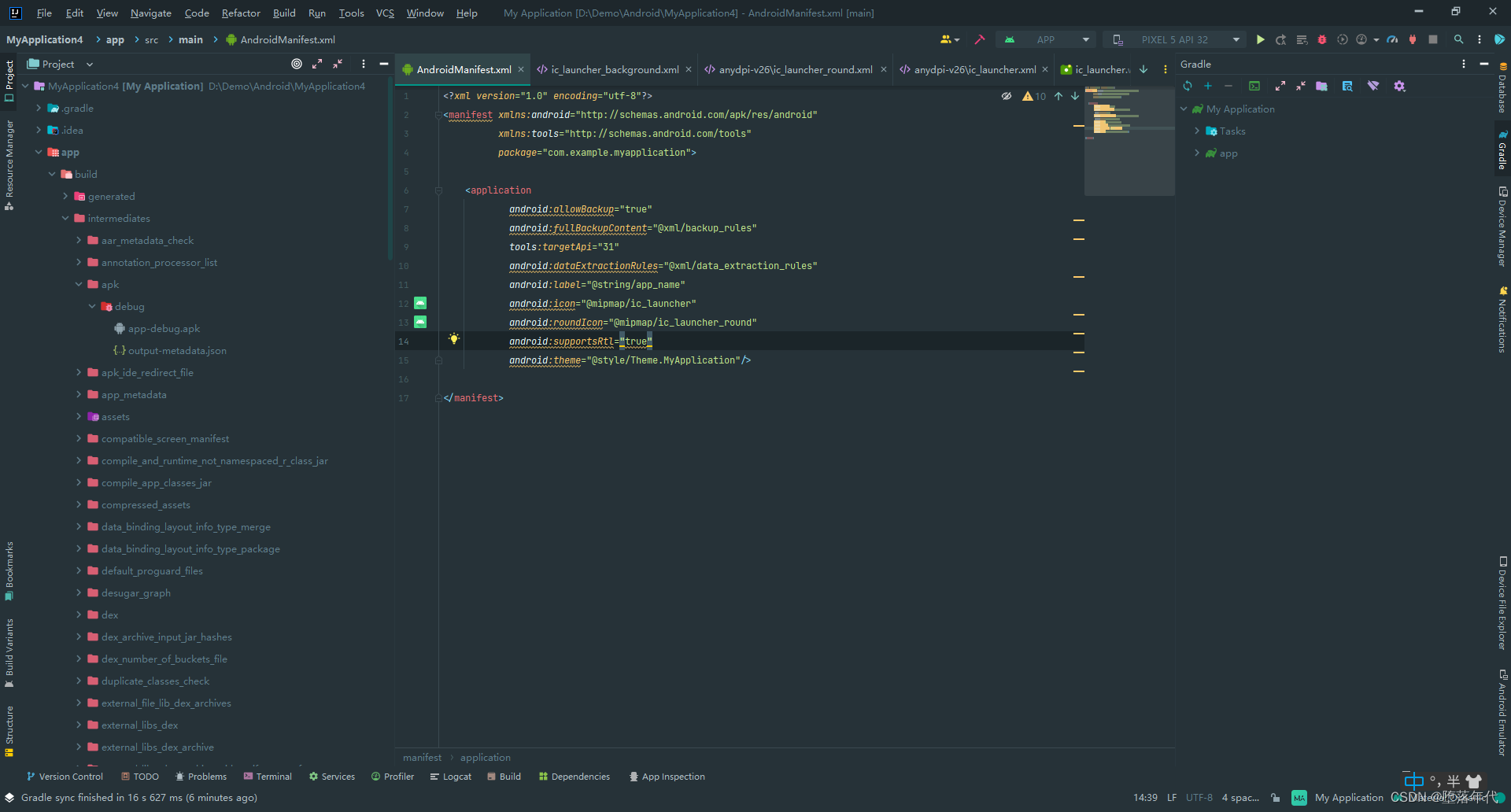Open Gradle build settings gear icon
This screenshot has height=812, width=1511.
(1399, 86)
